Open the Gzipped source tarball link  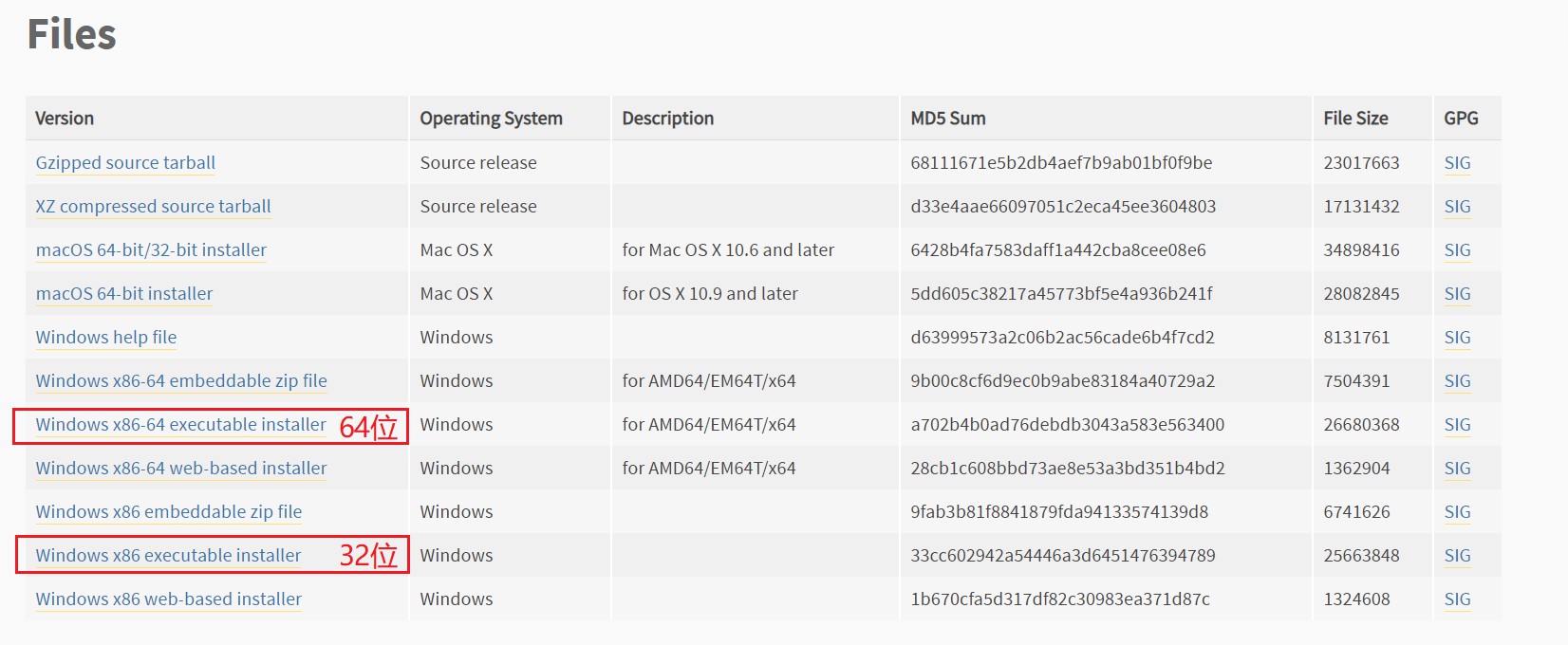[x=125, y=163]
